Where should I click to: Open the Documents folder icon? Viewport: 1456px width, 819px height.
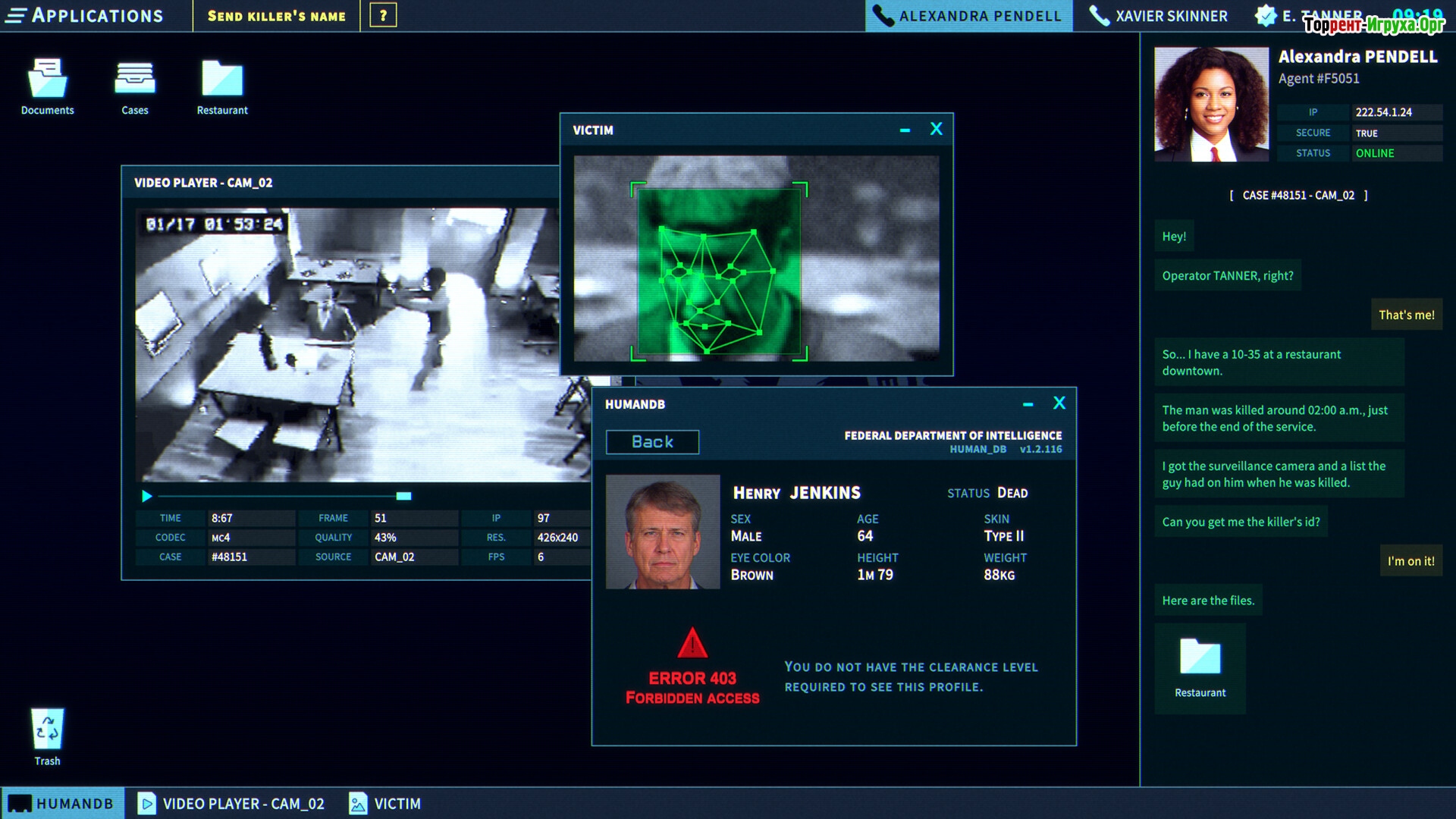coord(47,80)
